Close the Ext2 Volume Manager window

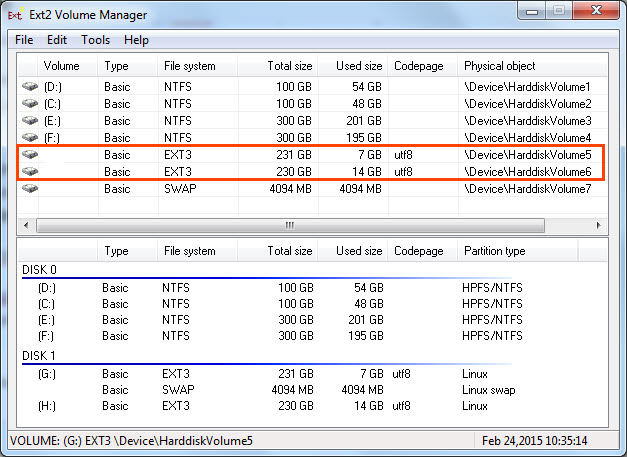[x=596, y=10]
